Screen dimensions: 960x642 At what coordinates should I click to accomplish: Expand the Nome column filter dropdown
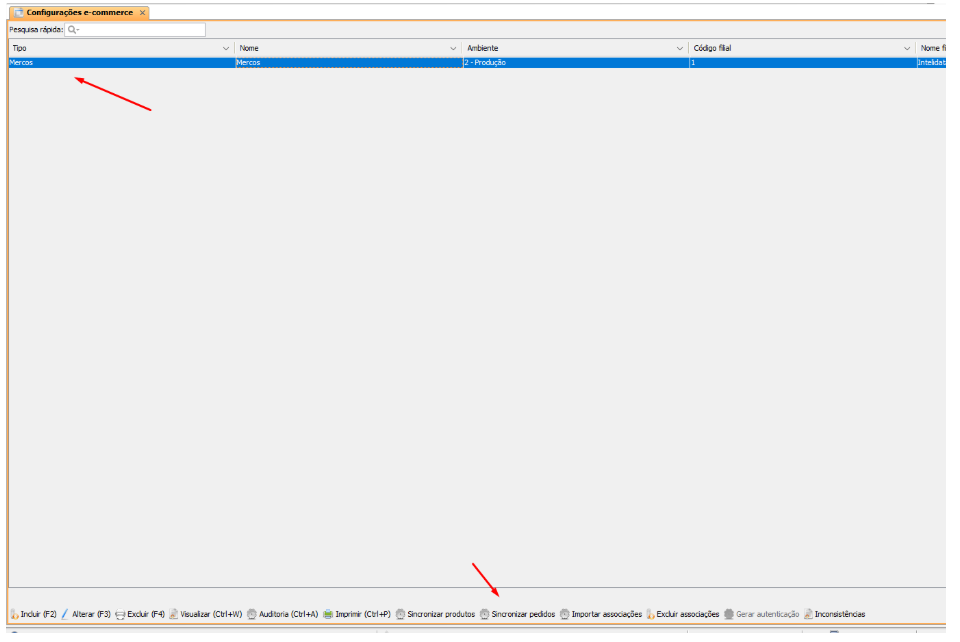click(453, 48)
